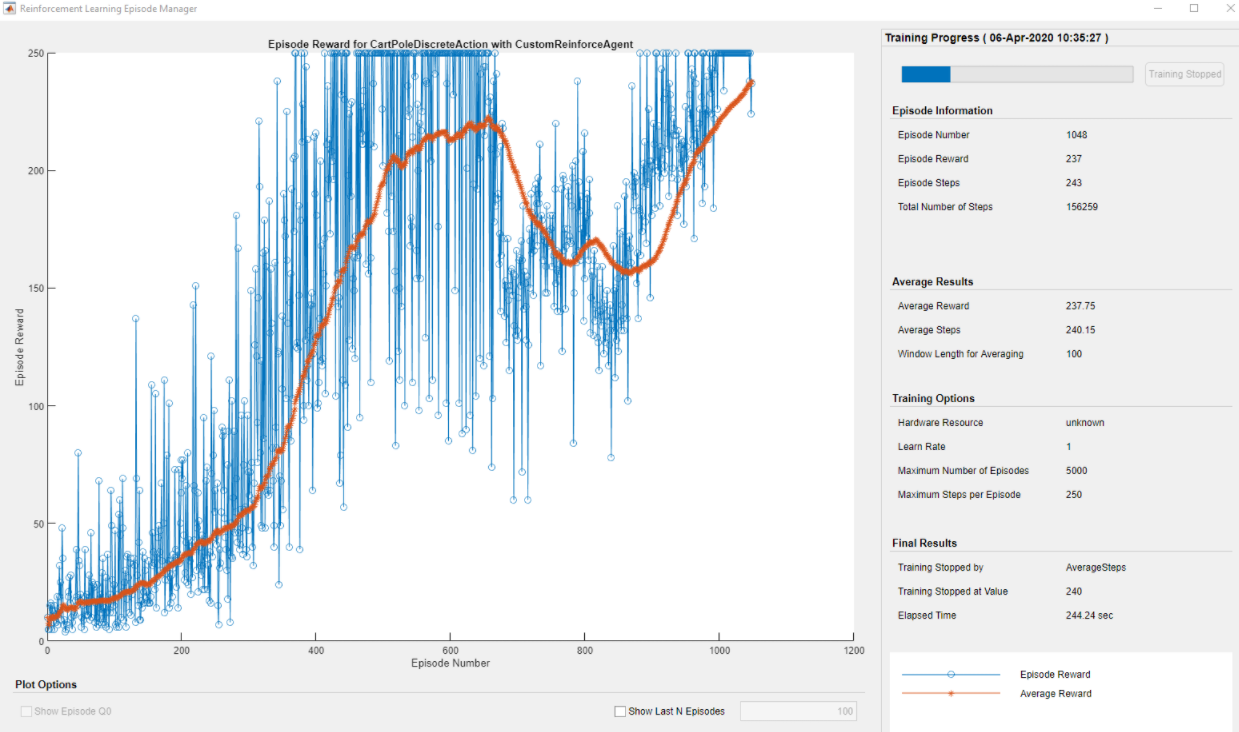The width and height of the screenshot is (1239, 732).
Task: Select the Final Results section heading
Action: coord(924,543)
